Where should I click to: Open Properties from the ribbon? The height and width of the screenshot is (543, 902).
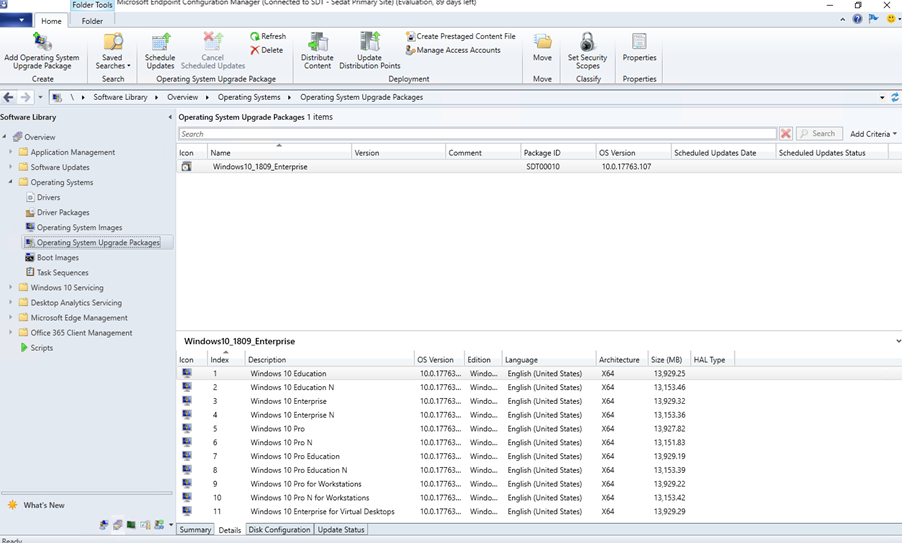(x=639, y=47)
